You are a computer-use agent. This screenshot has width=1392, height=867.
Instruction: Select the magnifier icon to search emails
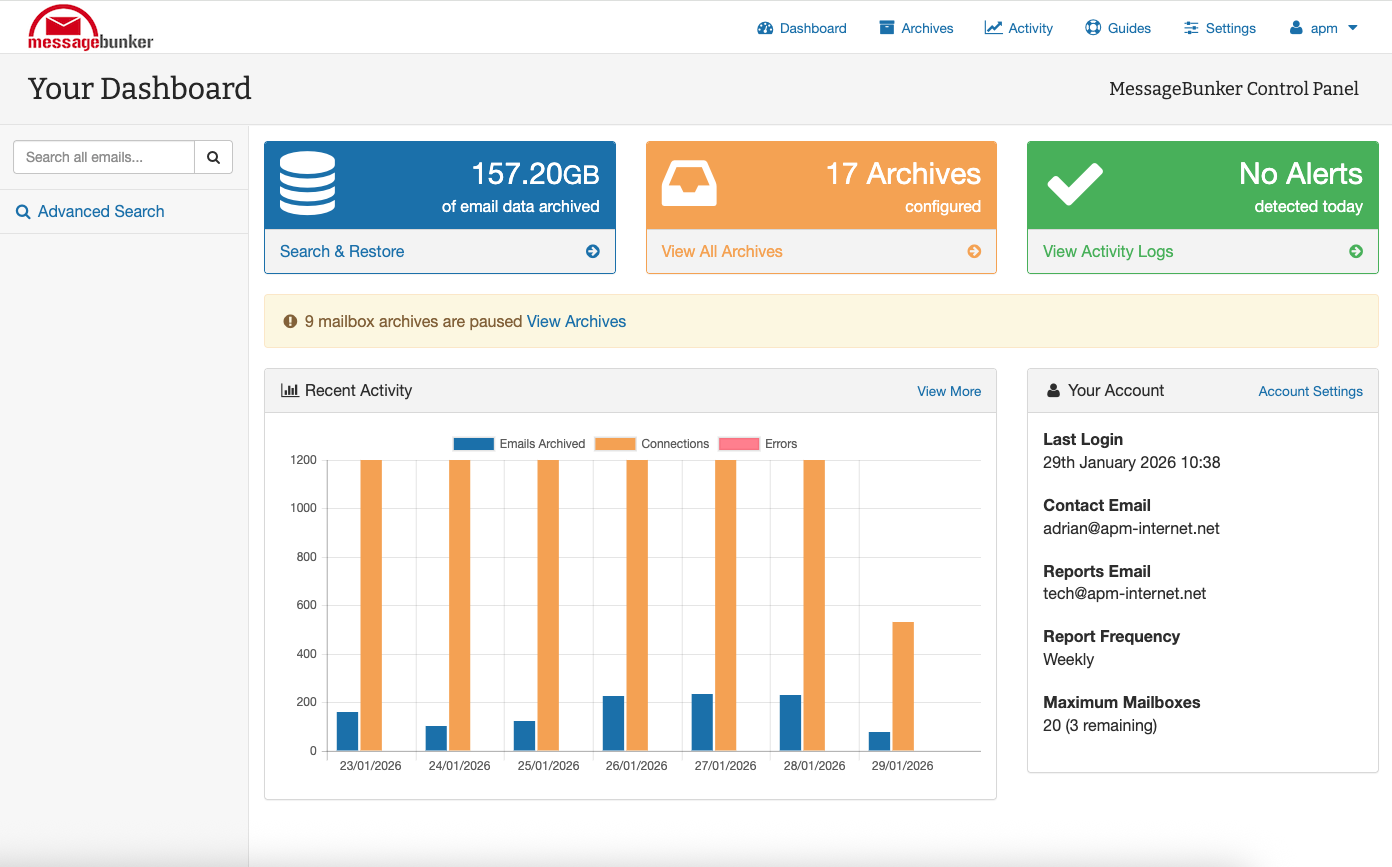point(213,157)
